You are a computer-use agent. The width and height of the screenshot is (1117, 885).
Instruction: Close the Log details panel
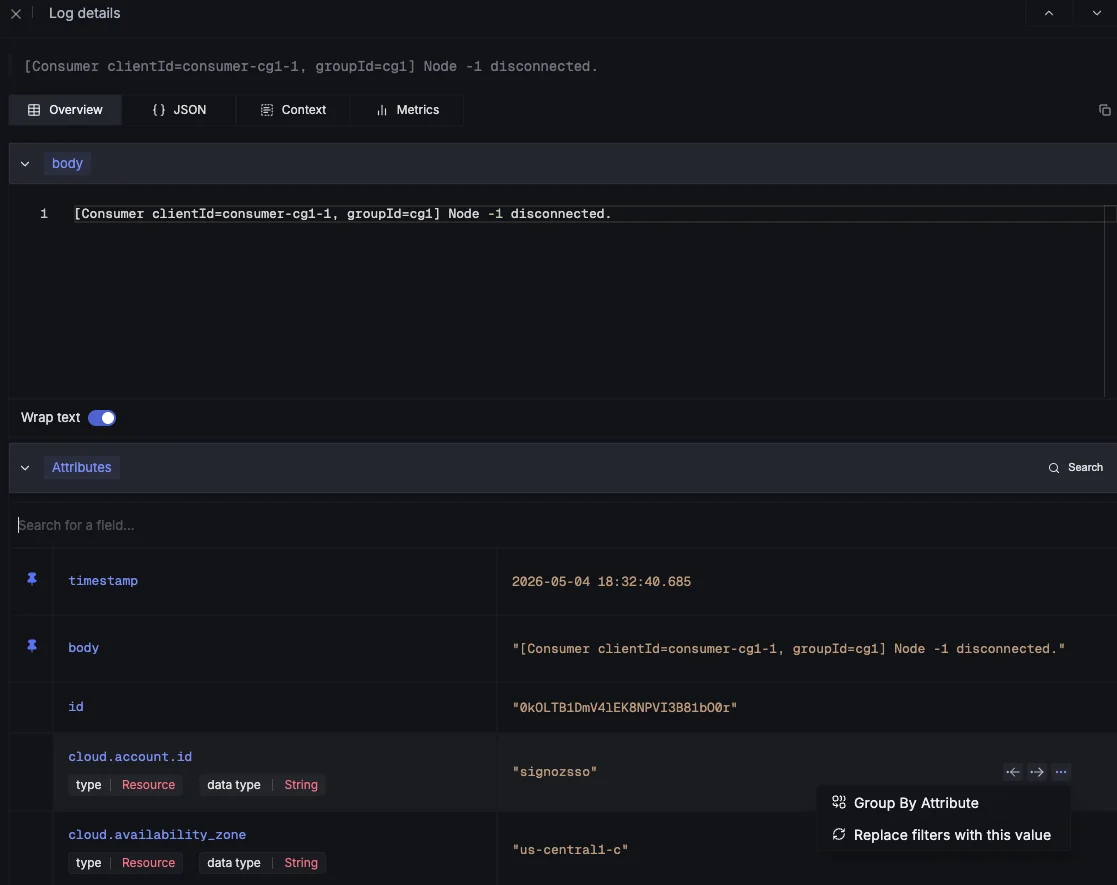[x=16, y=14]
